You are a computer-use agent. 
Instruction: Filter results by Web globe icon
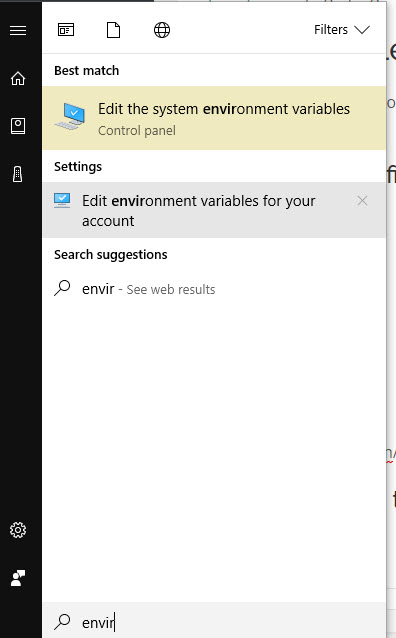tap(162, 30)
